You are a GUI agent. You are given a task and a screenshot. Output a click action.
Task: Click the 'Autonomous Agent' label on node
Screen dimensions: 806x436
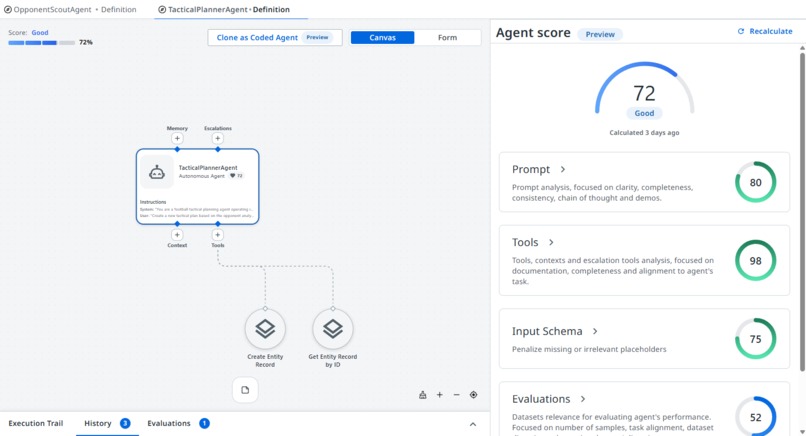pyautogui.click(x=202, y=176)
